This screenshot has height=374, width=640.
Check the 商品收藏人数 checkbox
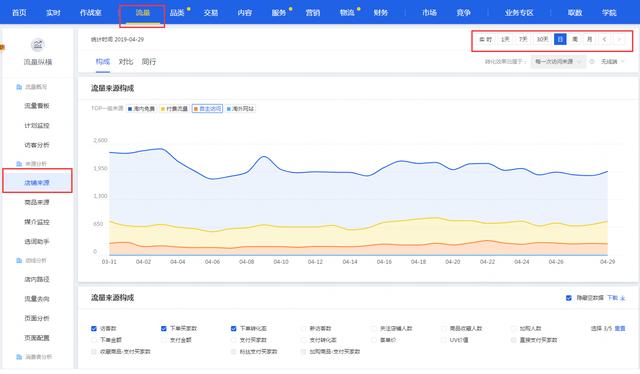(443, 328)
